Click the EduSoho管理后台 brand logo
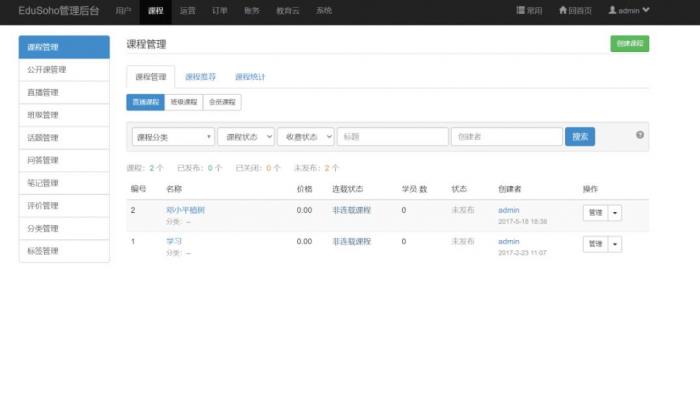Screen dimensions: 700x411 coord(59,10)
